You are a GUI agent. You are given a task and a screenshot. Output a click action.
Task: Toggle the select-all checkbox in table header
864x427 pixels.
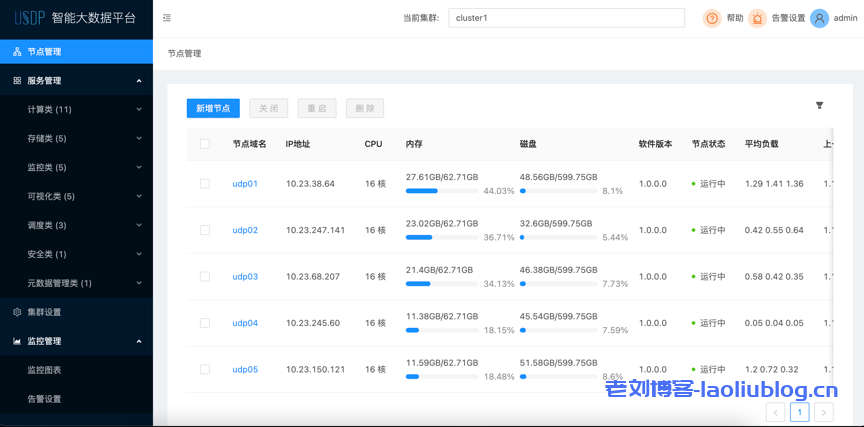[205, 144]
